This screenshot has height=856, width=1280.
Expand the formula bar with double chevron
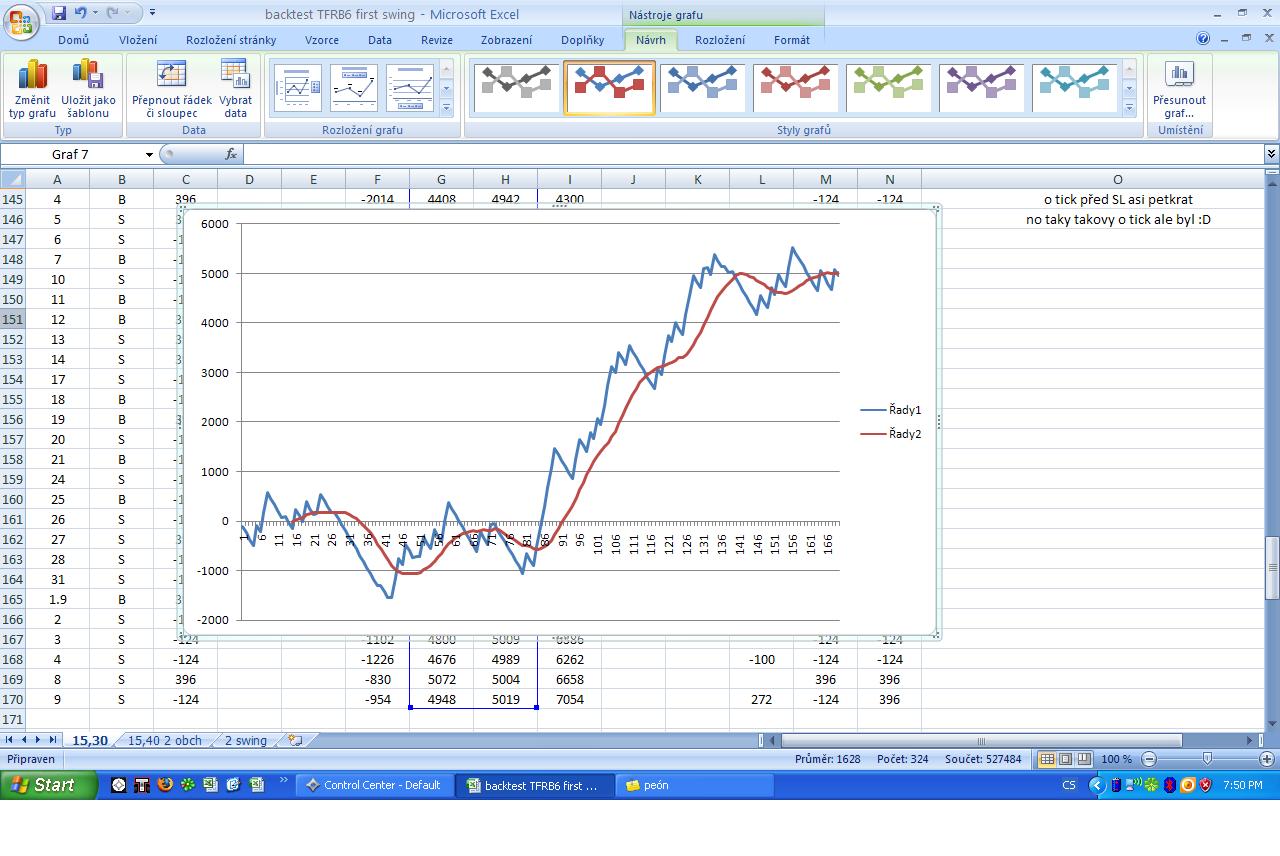1271,154
